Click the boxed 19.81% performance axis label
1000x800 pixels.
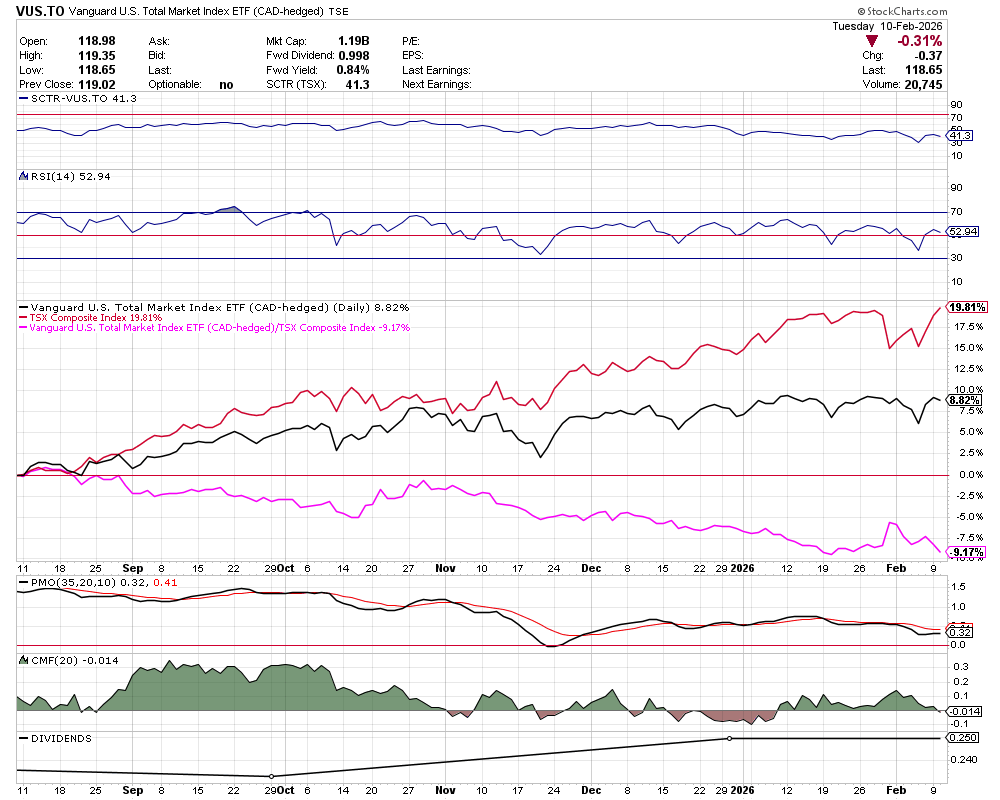pyautogui.click(x=967, y=307)
